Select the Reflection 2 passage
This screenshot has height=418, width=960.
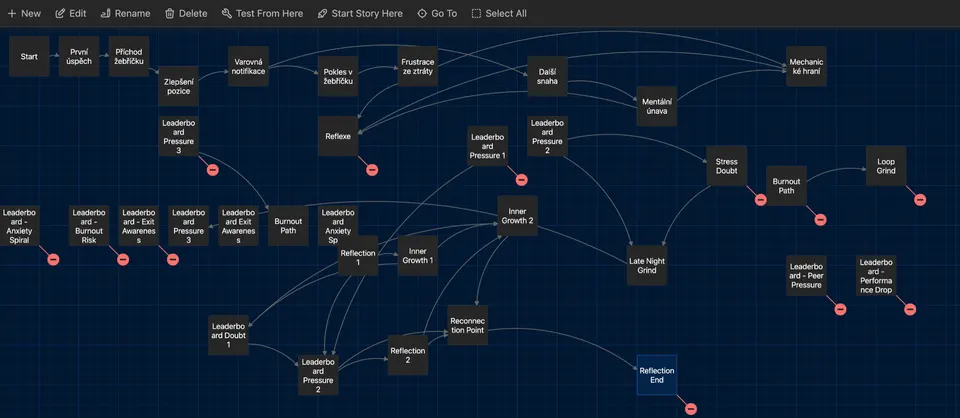pyautogui.click(x=408, y=355)
